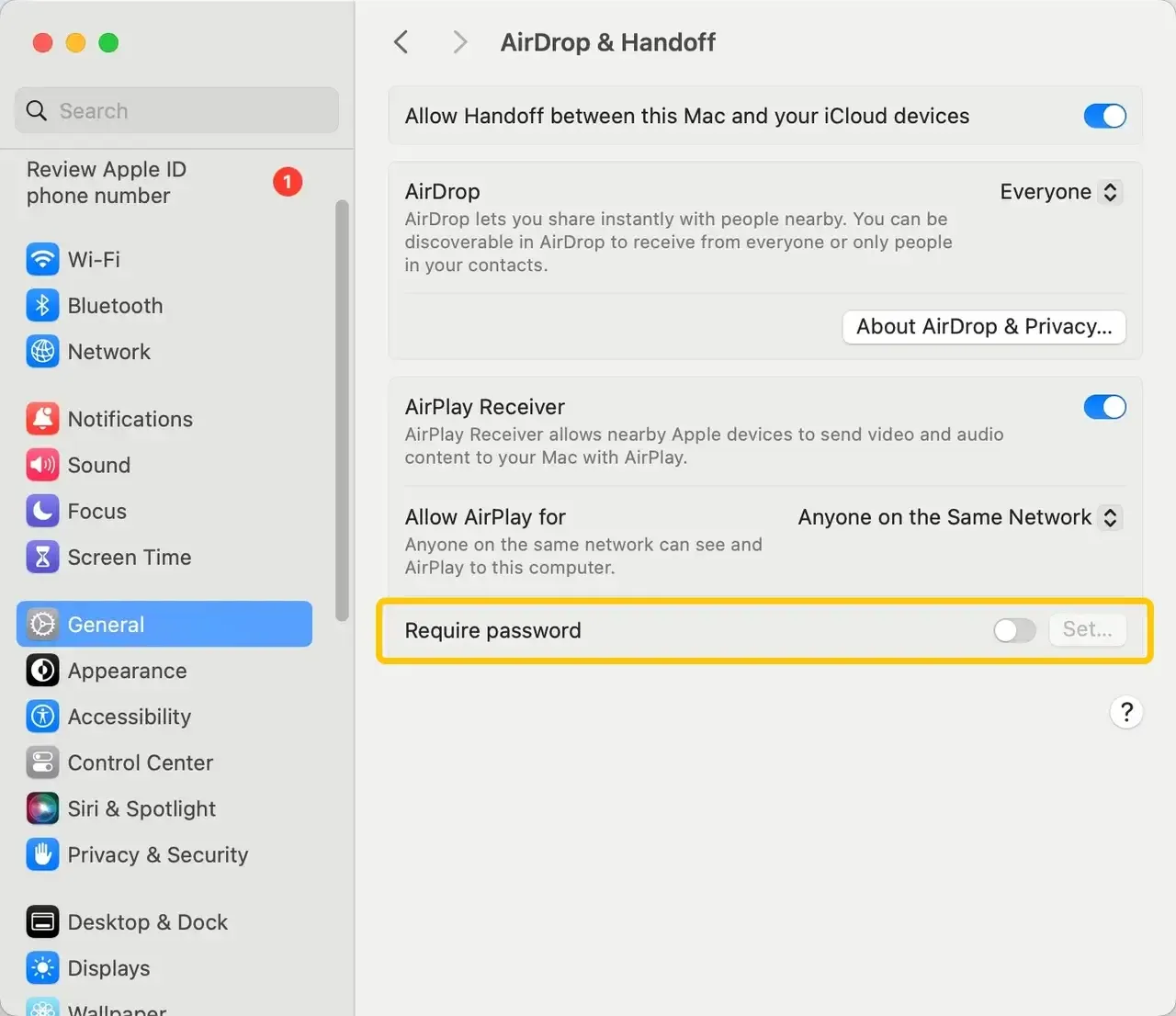Click the Notifications bell icon
This screenshot has height=1016, width=1176.
pyautogui.click(x=42, y=419)
